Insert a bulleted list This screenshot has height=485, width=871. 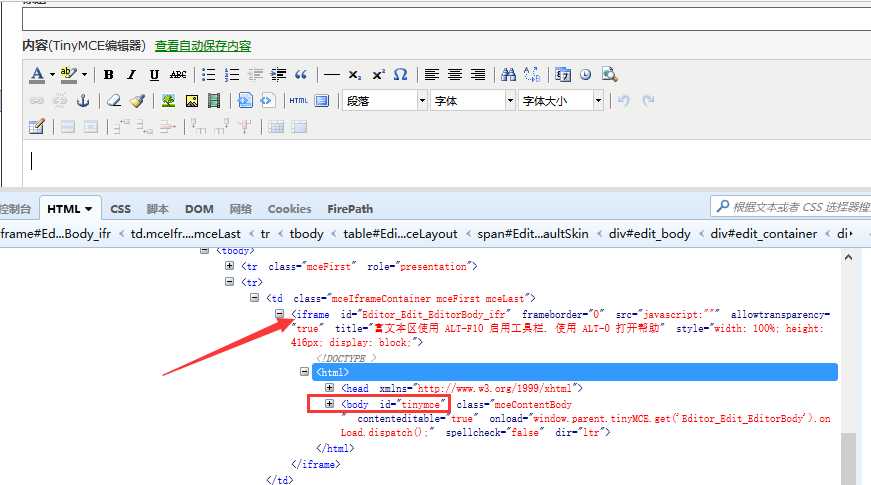click(x=209, y=75)
